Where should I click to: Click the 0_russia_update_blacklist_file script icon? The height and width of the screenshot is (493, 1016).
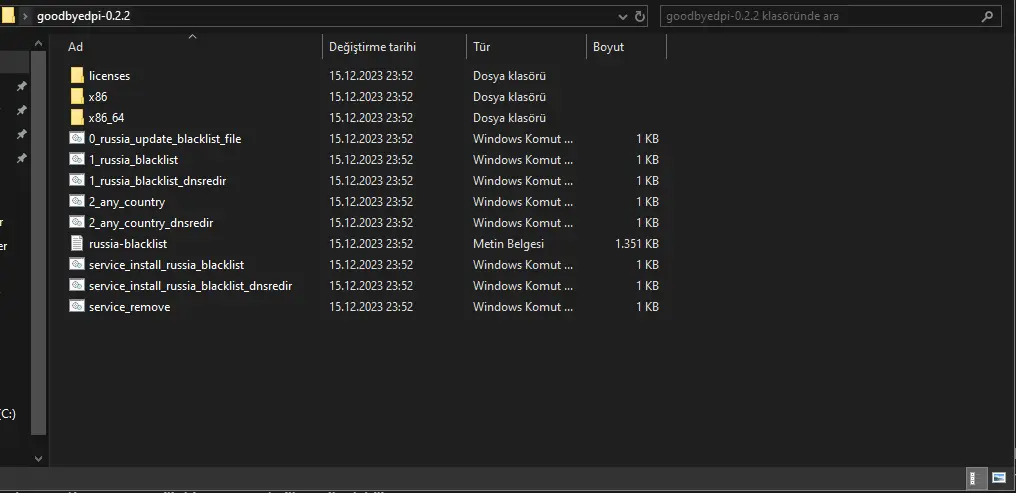click(77, 139)
